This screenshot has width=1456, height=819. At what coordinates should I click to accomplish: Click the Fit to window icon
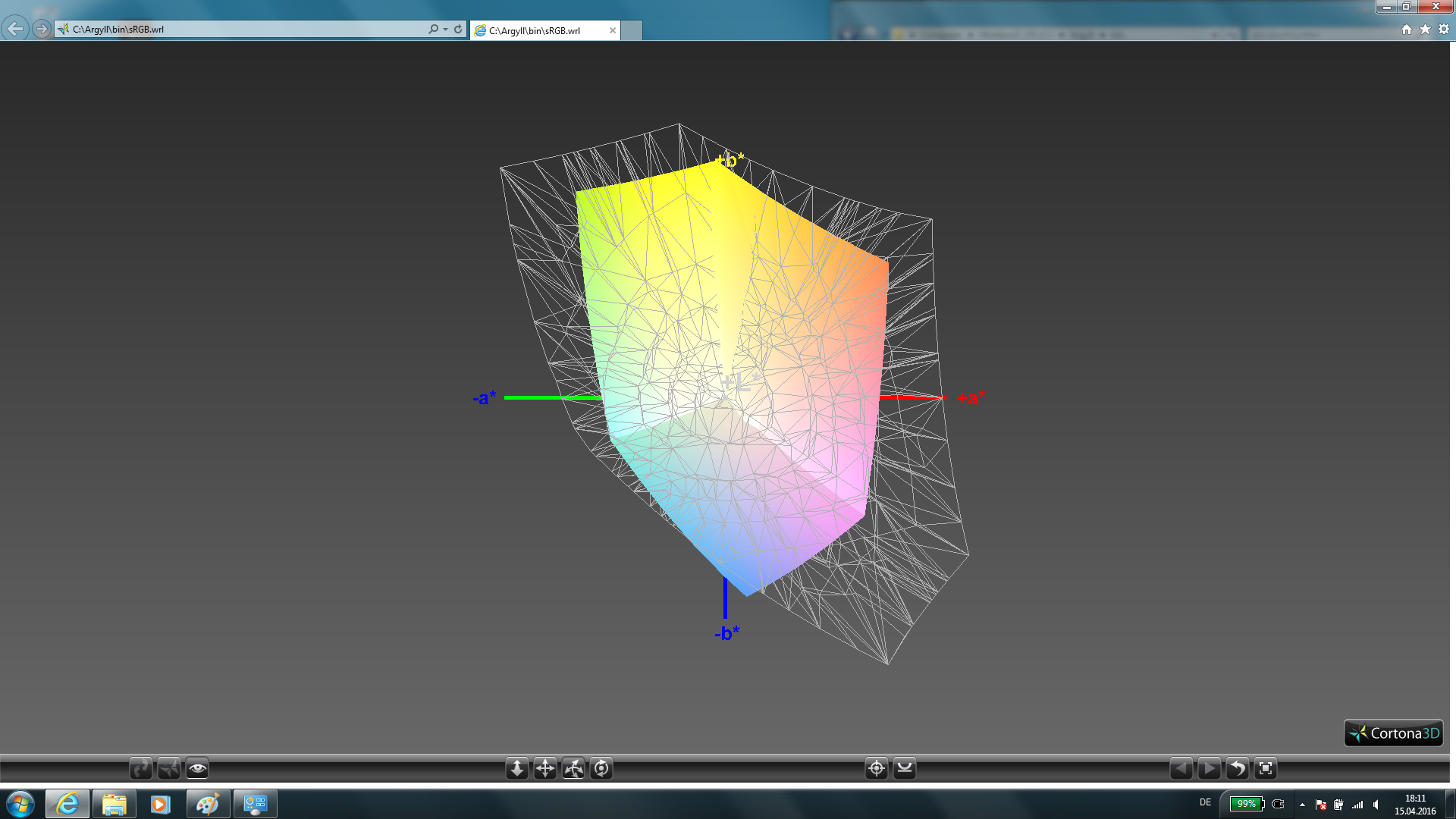coord(1266,769)
